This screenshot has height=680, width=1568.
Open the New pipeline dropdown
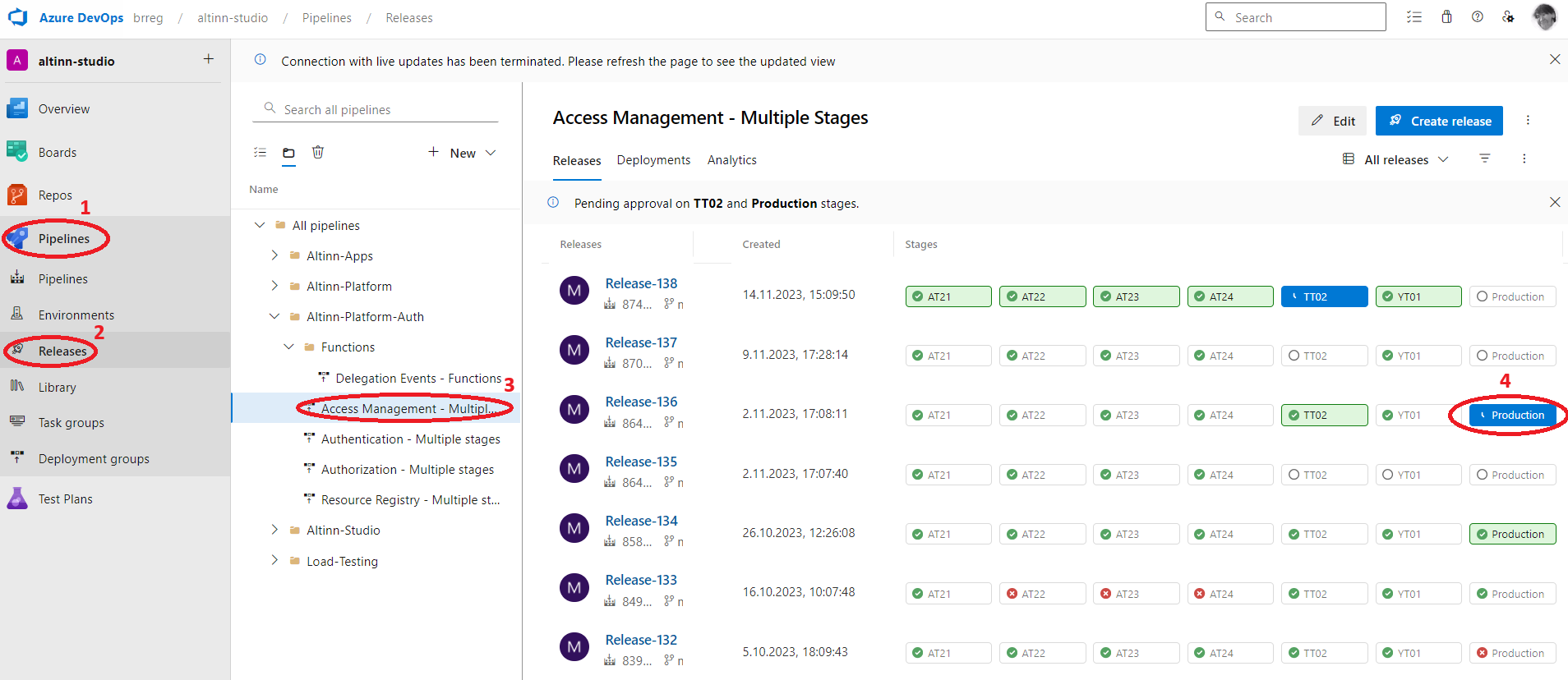click(462, 153)
